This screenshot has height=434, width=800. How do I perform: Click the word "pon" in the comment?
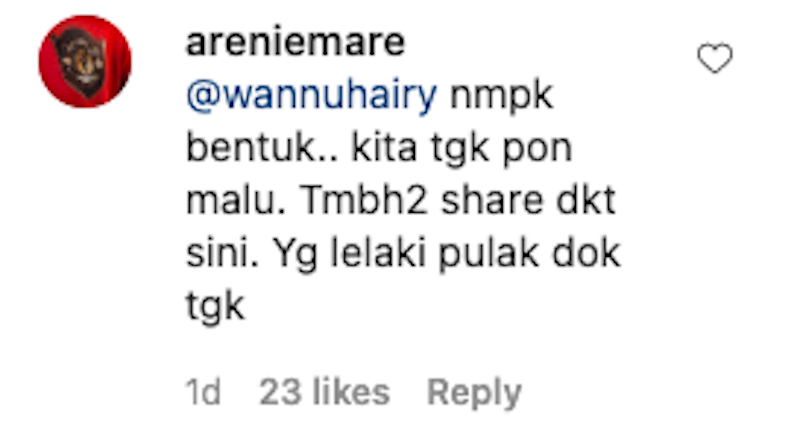537,150
